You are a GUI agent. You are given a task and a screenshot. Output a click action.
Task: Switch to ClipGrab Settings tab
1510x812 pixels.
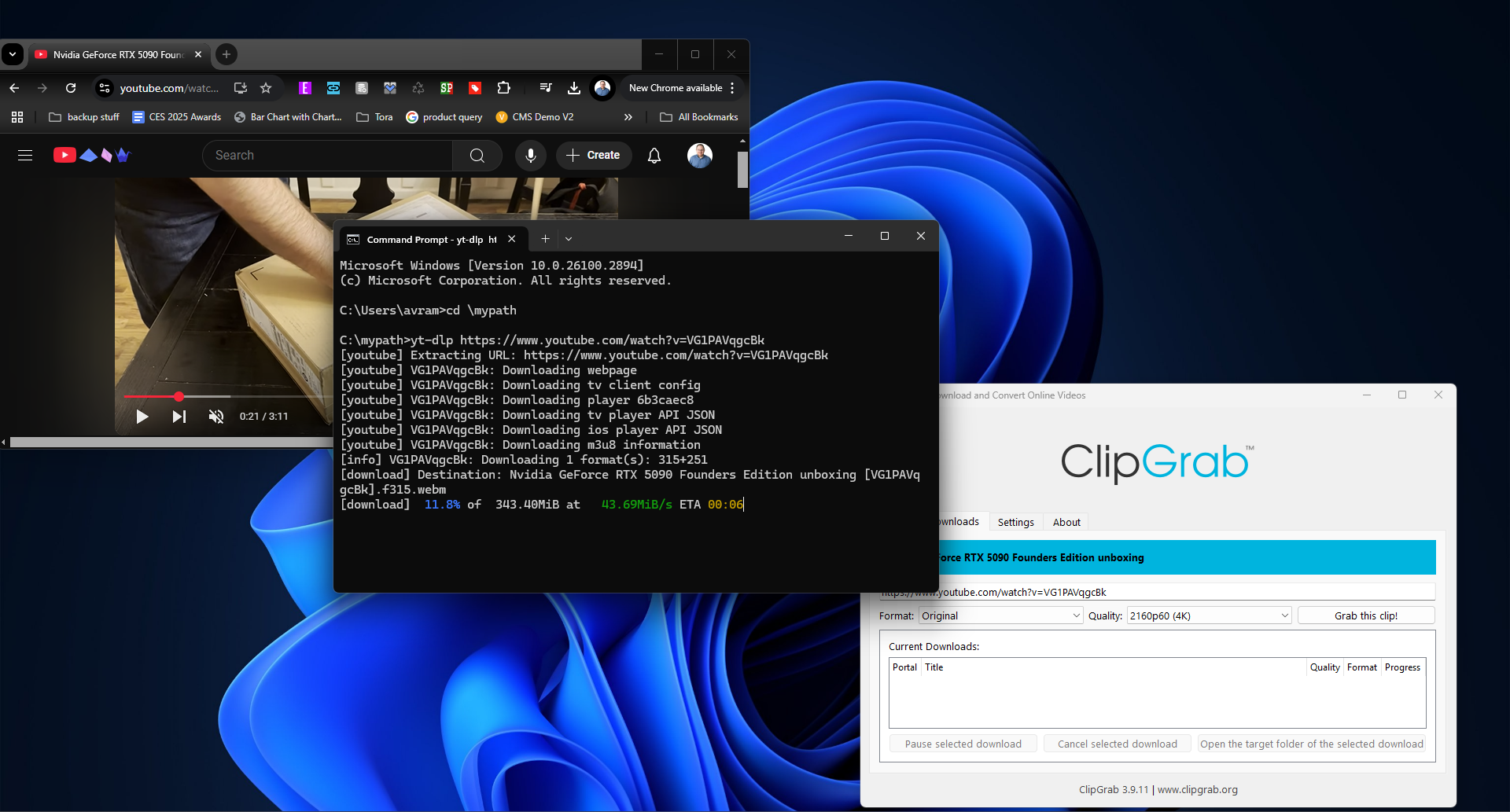[1015, 521]
